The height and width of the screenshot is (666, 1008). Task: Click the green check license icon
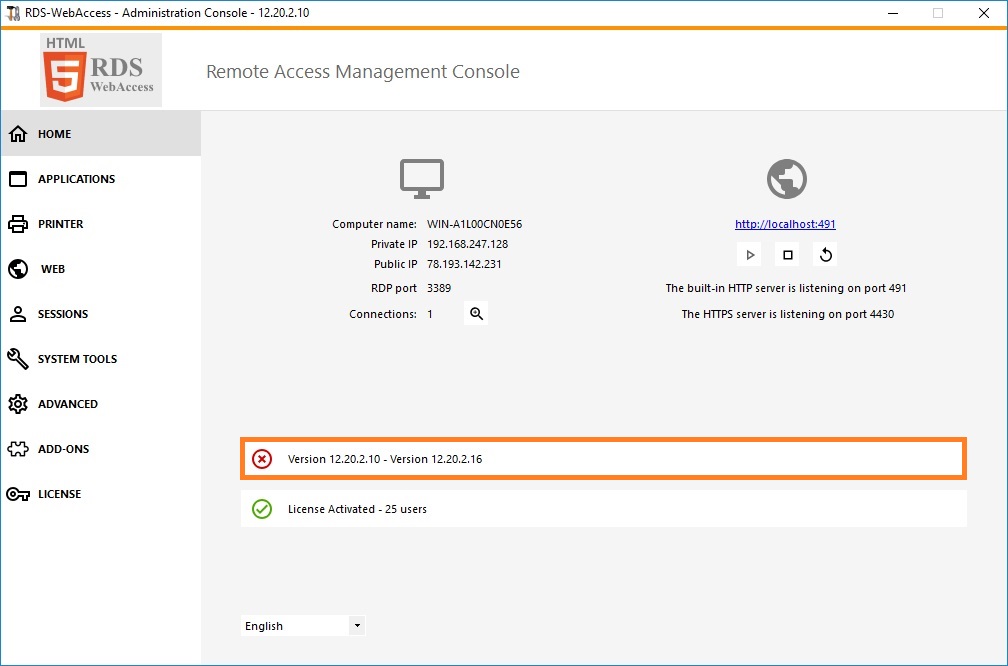(x=262, y=509)
